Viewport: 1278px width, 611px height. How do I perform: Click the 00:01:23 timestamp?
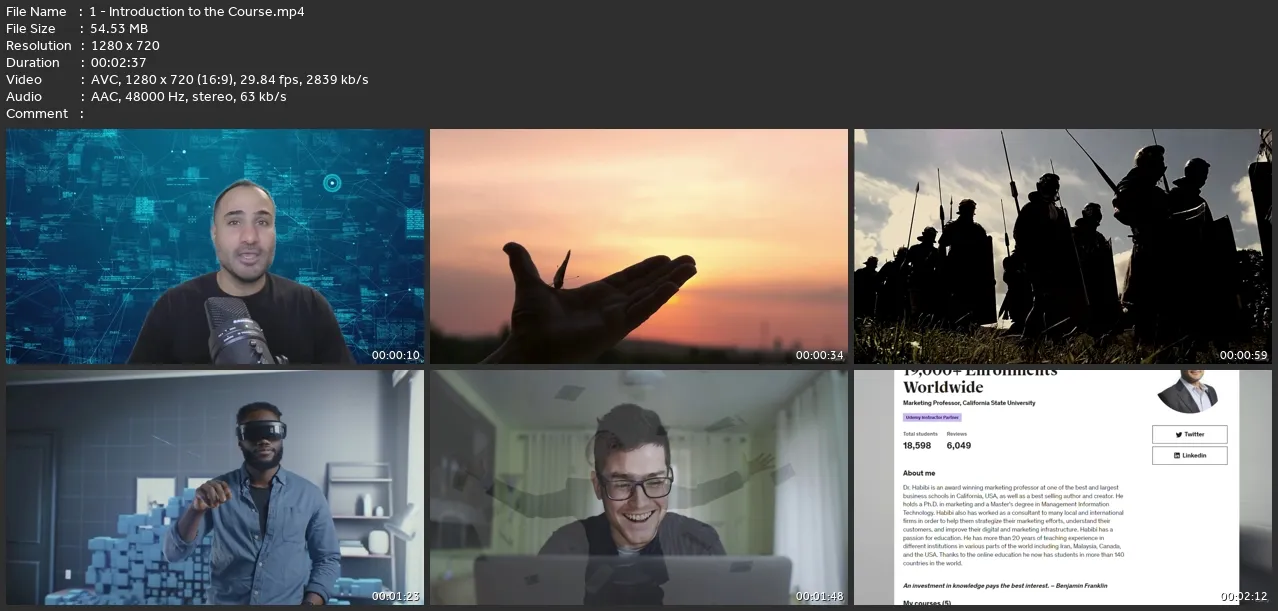click(396, 597)
